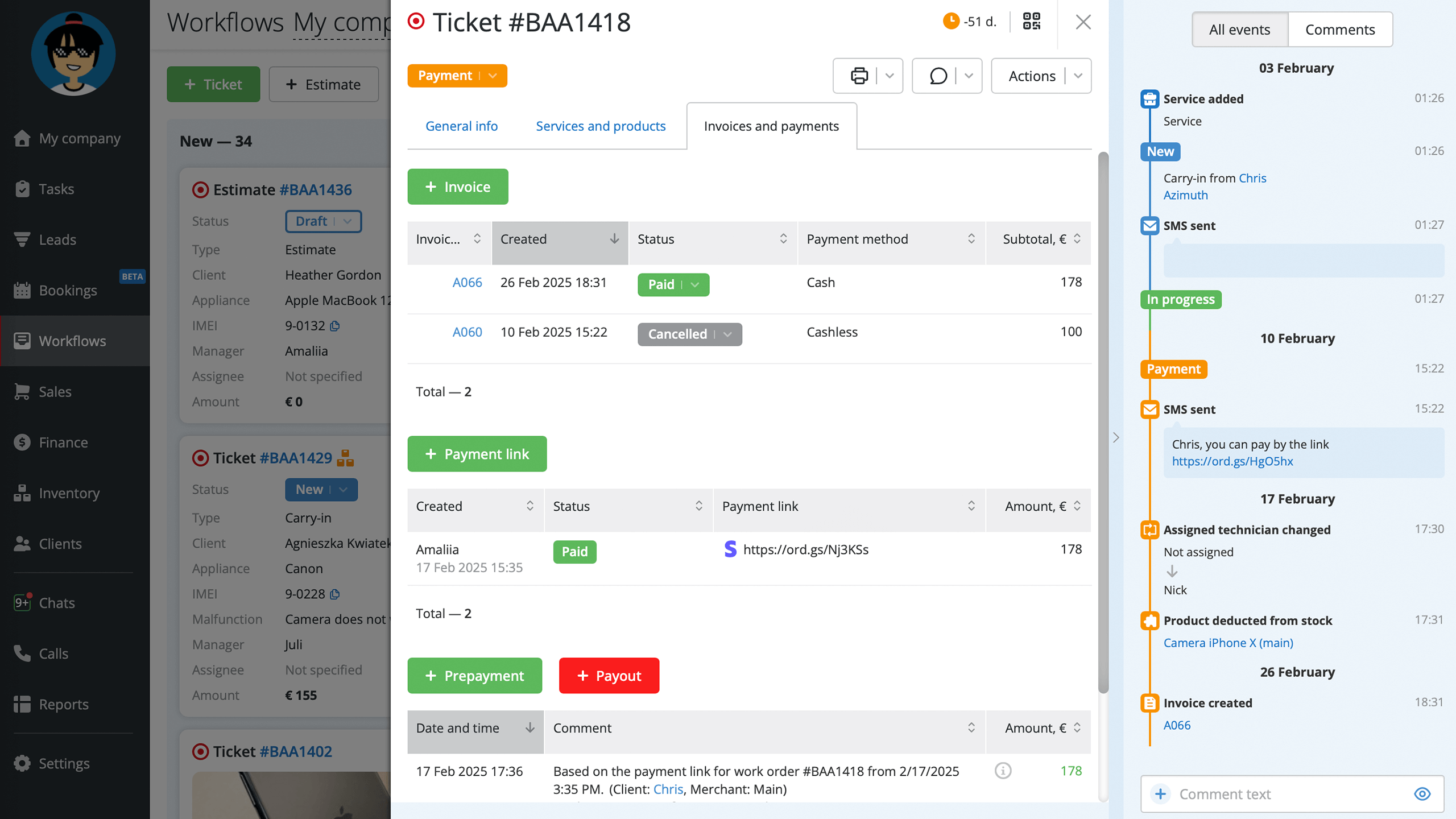
Task: Open the Workflows section in sidebar
Action: pyautogui.click(x=72, y=341)
